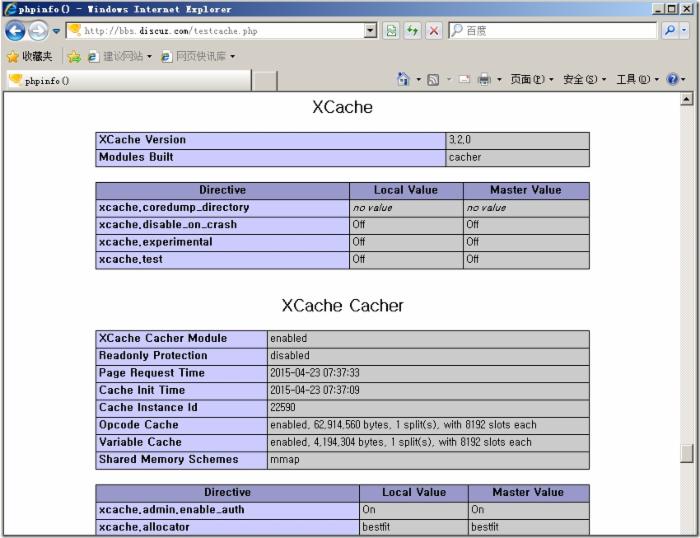Open recent pages dropdown next to Forward

coord(56,31)
